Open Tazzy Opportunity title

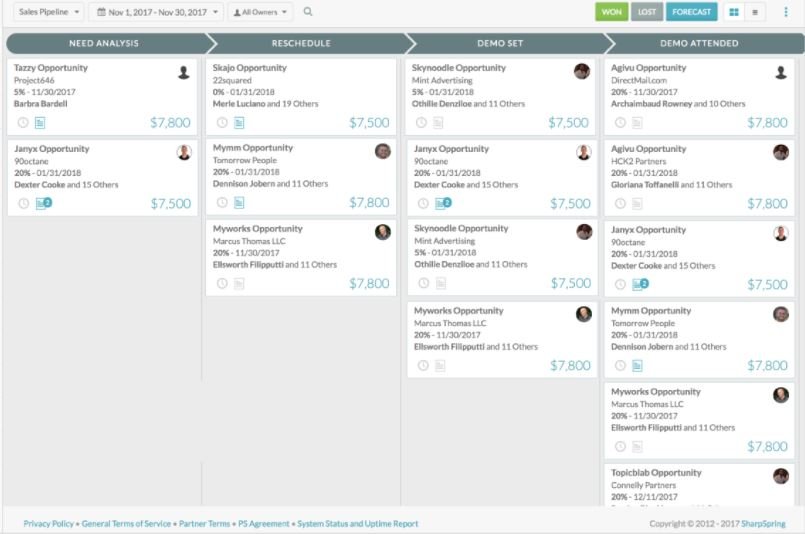(51, 68)
